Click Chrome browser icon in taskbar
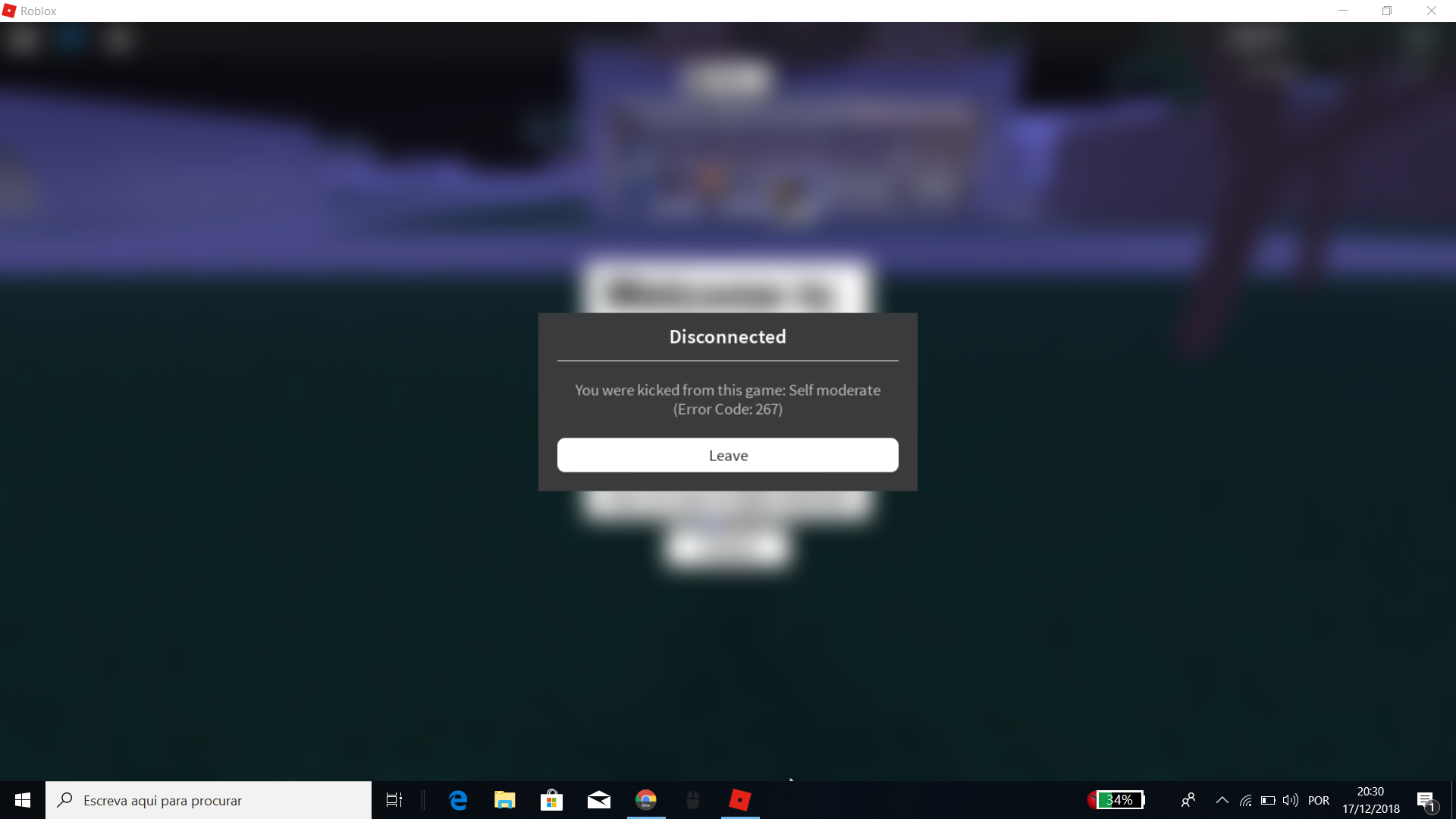The height and width of the screenshot is (819, 1456). pyautogui.click(x=646, y=799)
